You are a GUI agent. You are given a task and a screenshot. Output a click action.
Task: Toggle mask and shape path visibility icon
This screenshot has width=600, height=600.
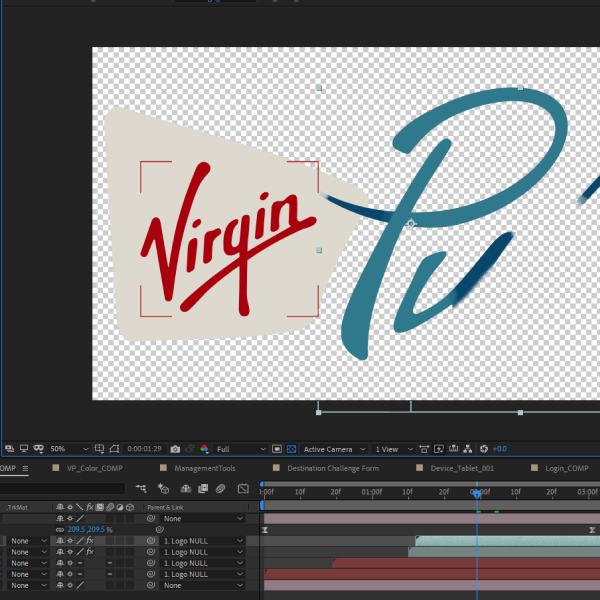click(114, 448)
